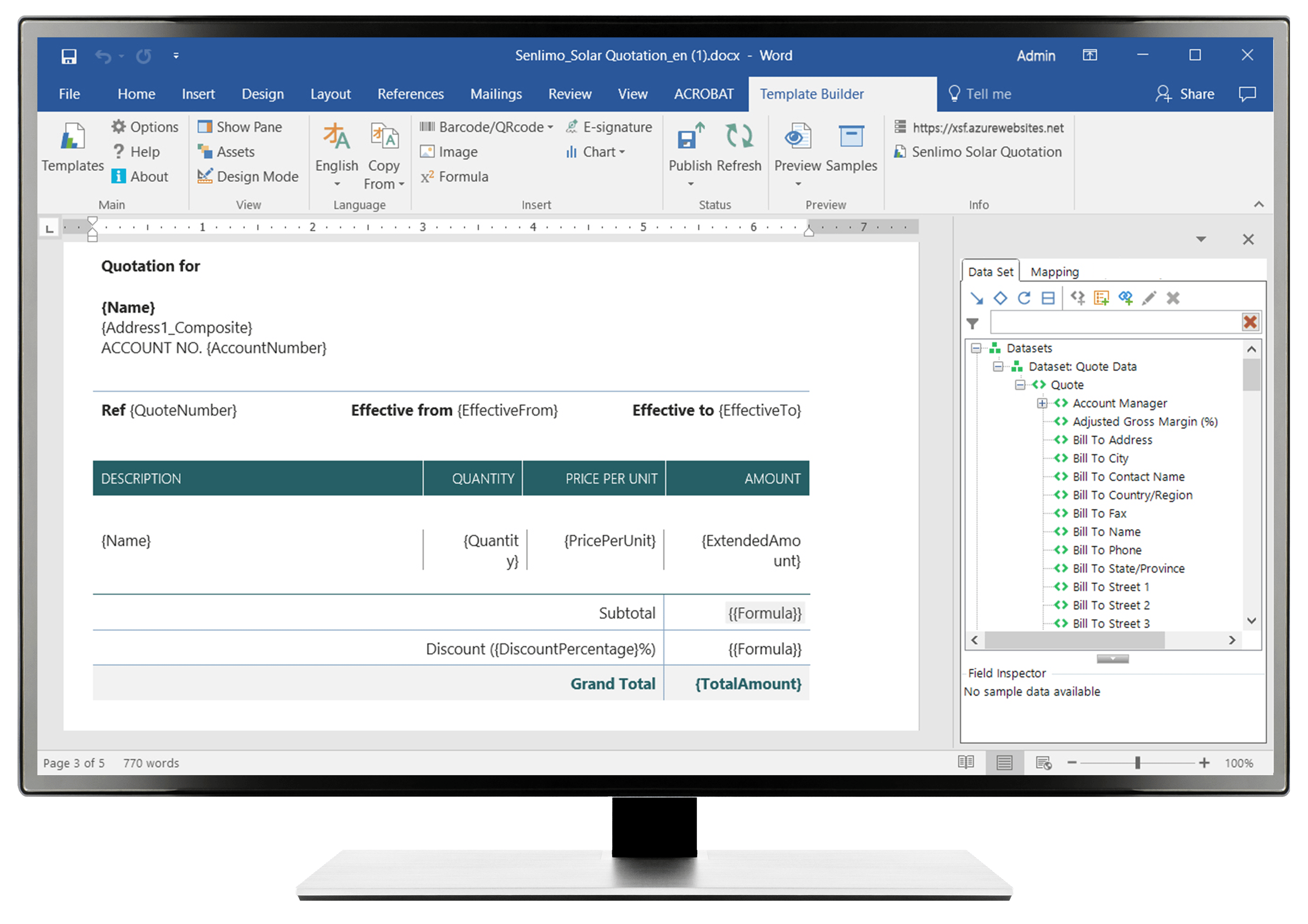The height and width of the screenshot is (924, 1308).
Task: Switch to the Mapping tab
Action: tap(1055, 272)
